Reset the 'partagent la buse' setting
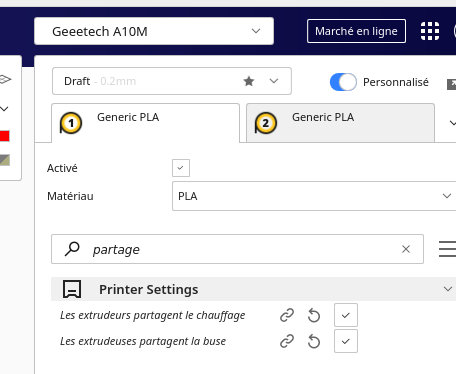 [x=314, y=341]
